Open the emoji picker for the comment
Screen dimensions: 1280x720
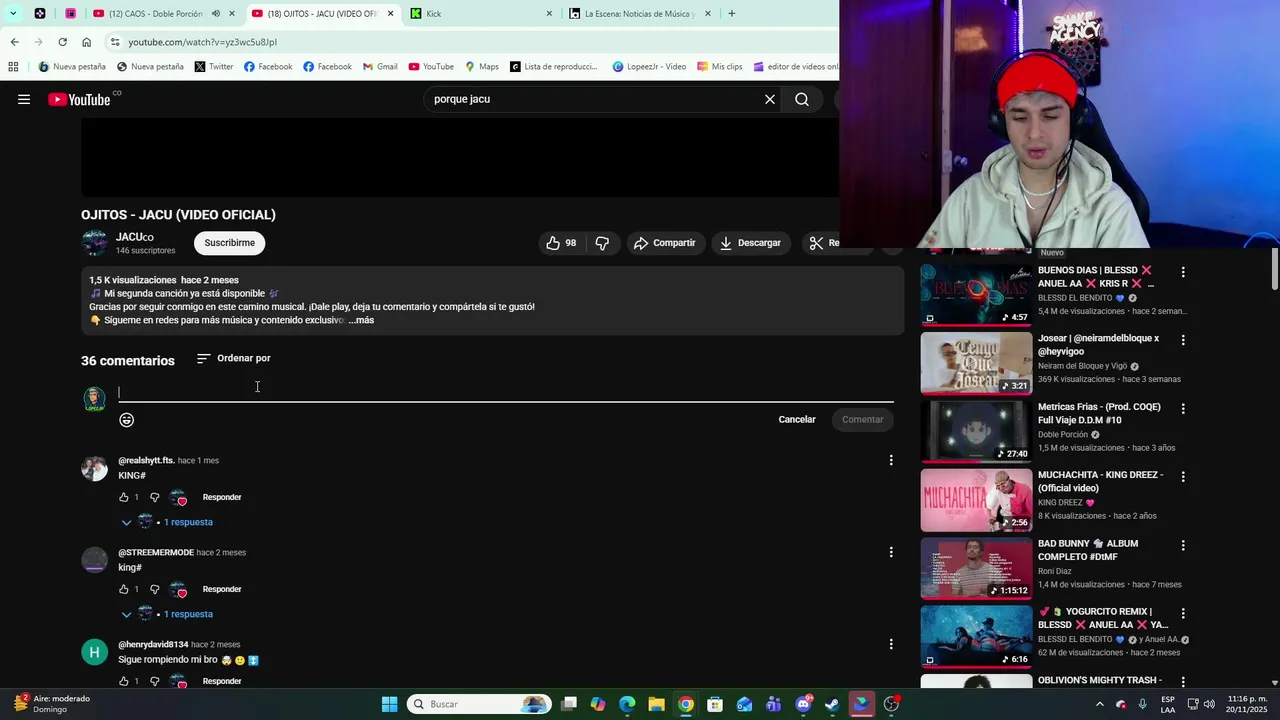127,420
